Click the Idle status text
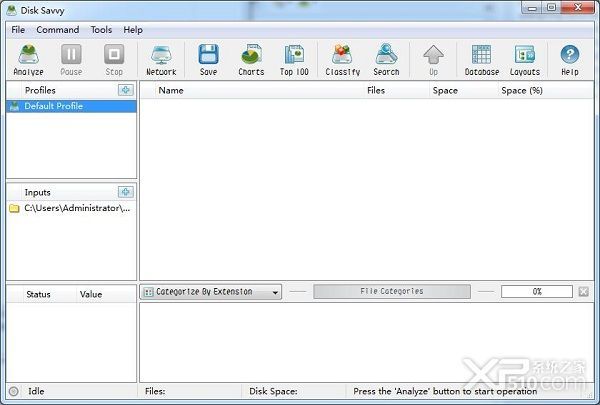The width and height of the screenshot is (600, 405). point(36,391)
